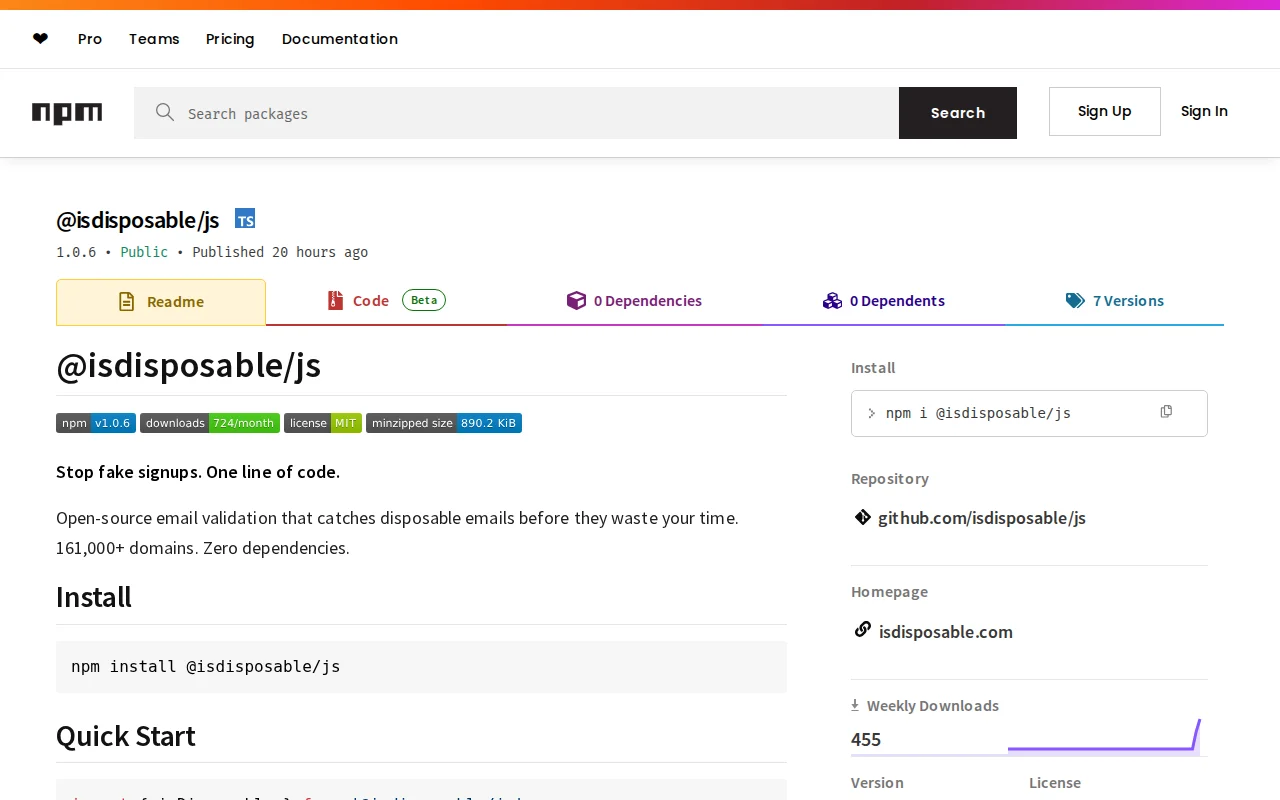Click the Dependencies cube icon
1280x800 pixels.
pyautogui.click(x=576, y=300)
